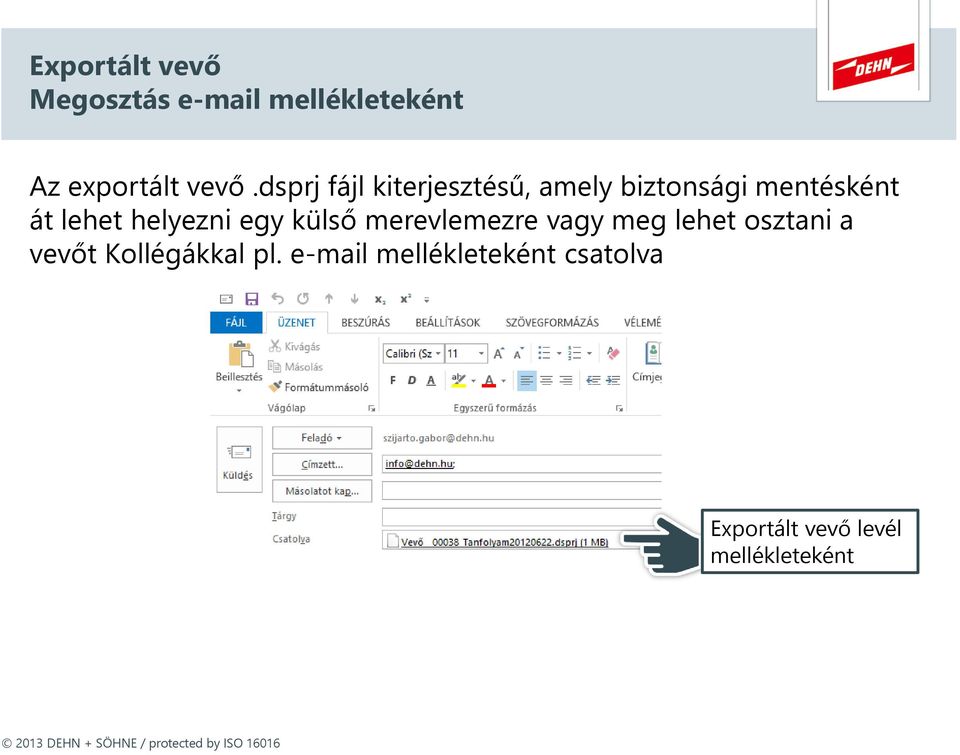The image size is (960, 755).
Task: Open the Vágólap dialog launcher
Action: (372, 408)
